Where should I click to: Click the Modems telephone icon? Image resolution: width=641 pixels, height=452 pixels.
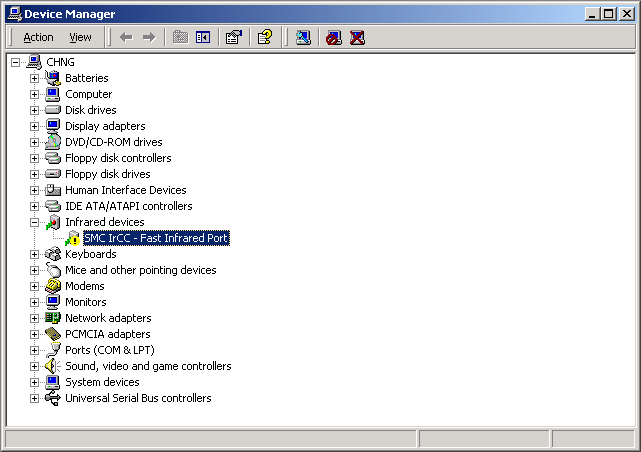(53, 286)
